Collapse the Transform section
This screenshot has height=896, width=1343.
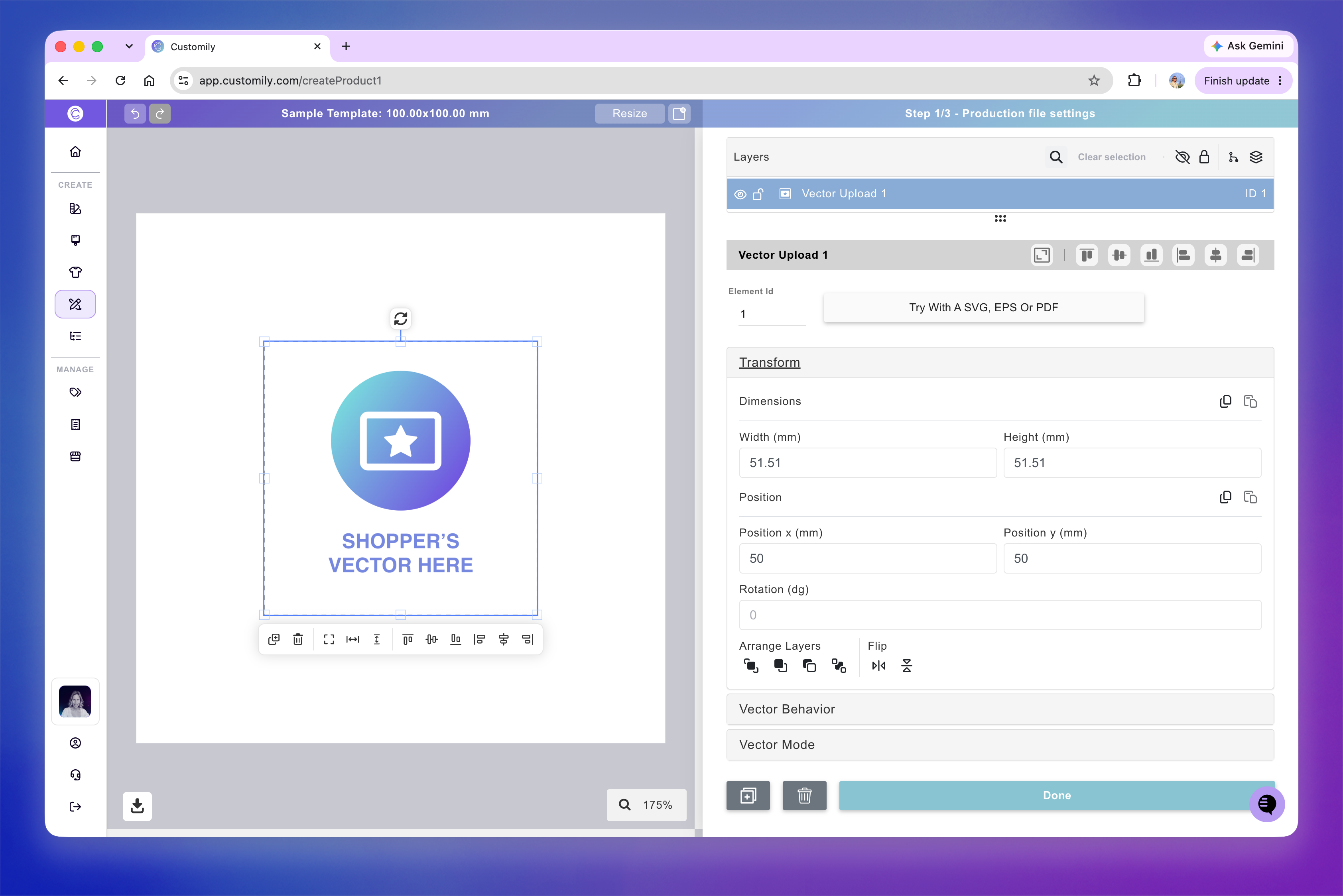pyautogui.click(x=1000, y=362)
